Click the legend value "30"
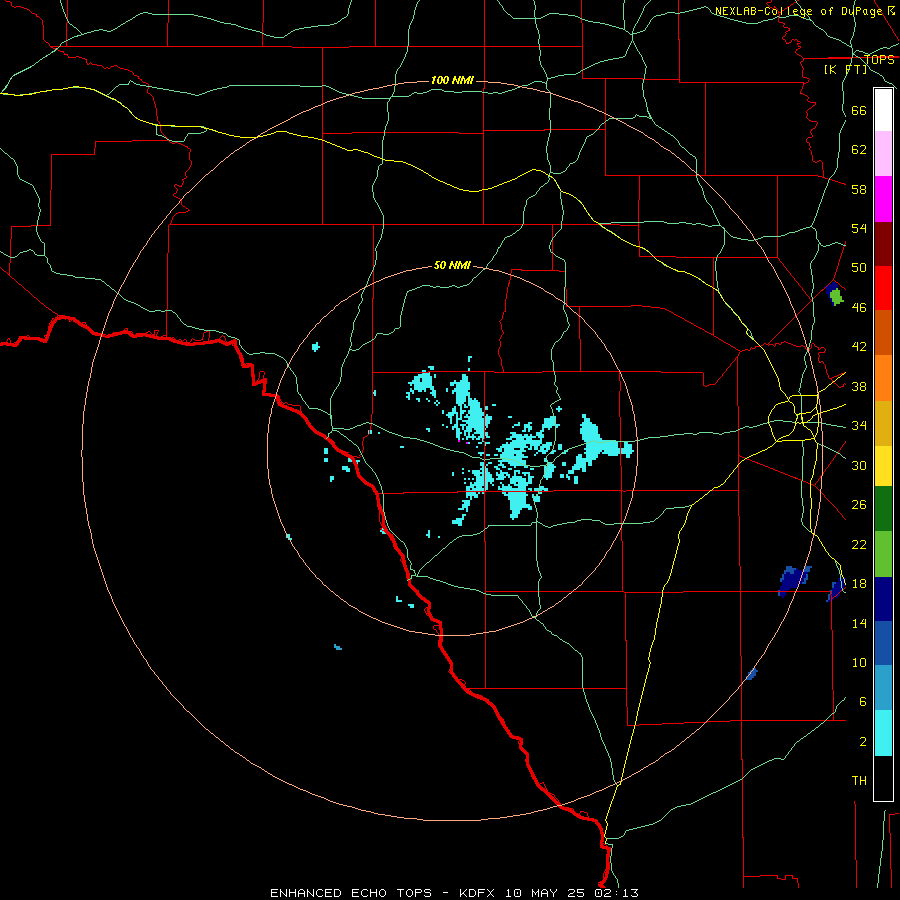This screenshot has width=900, height=900. (x=859, y=465)
